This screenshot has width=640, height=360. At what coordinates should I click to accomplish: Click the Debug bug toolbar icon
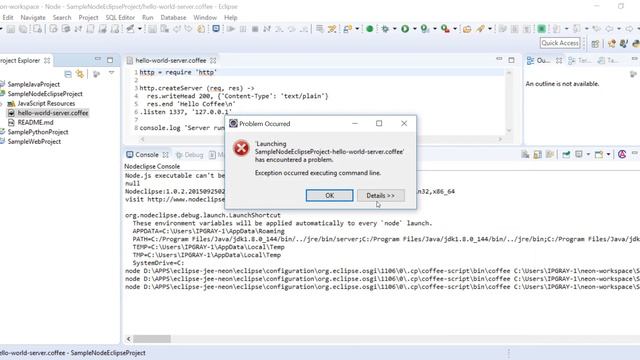tap(385, 29)
